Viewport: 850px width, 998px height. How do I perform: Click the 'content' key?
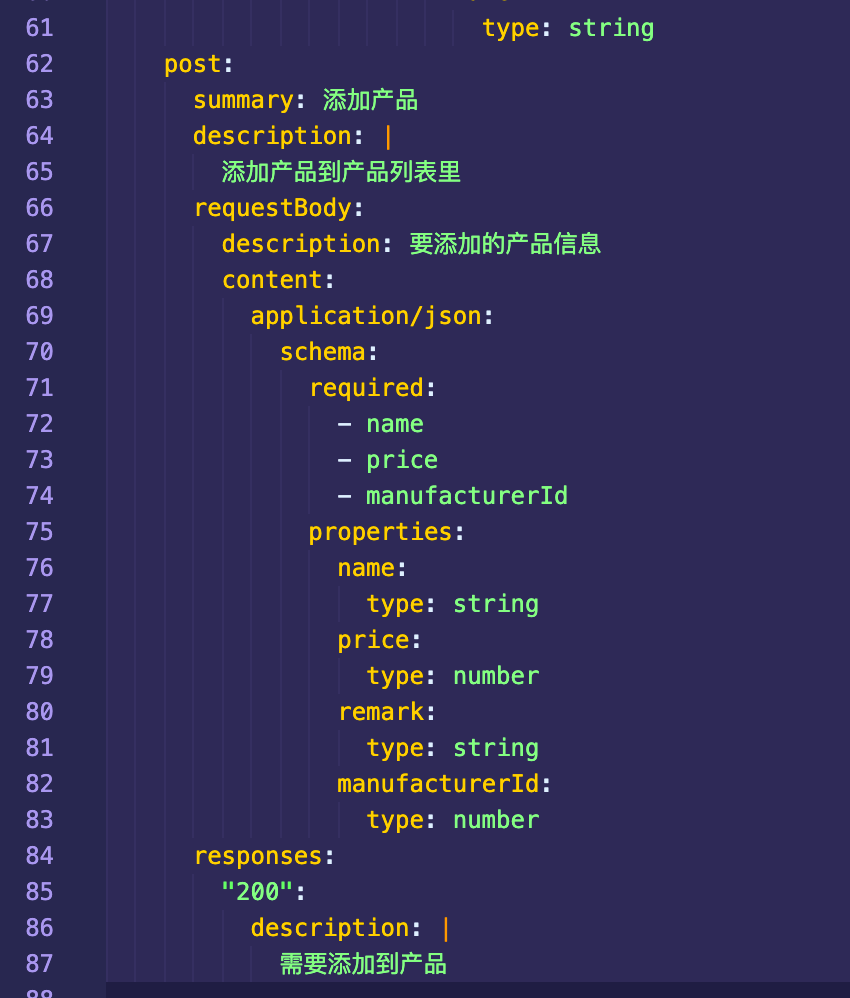tap(272, 280)
